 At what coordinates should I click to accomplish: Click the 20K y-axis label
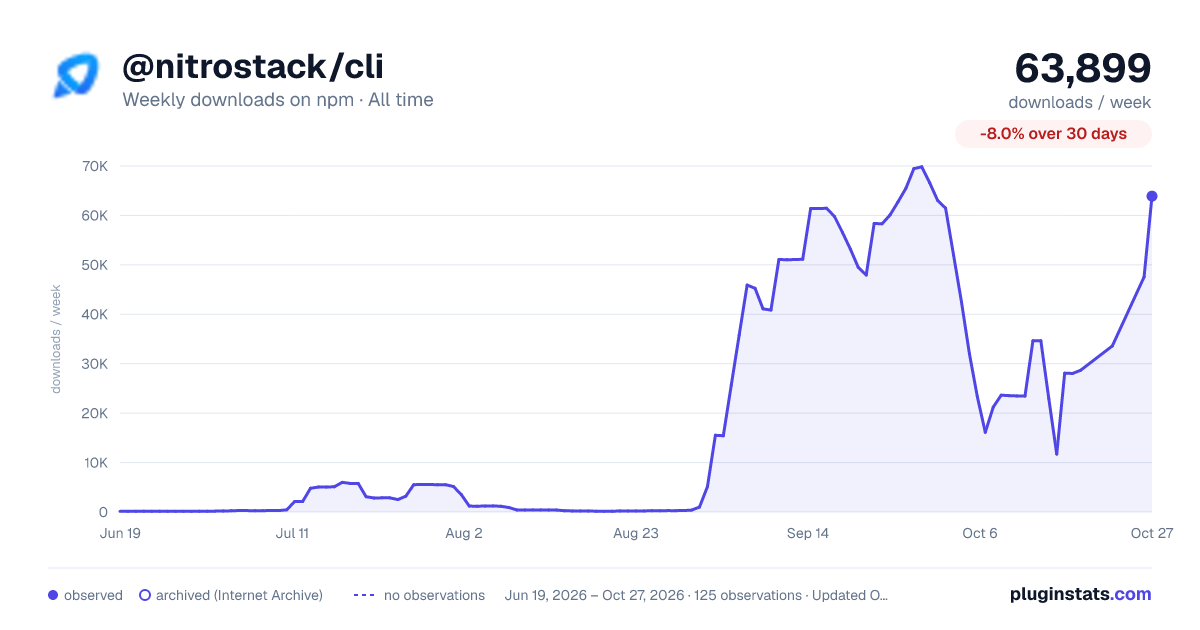[94, 413]
